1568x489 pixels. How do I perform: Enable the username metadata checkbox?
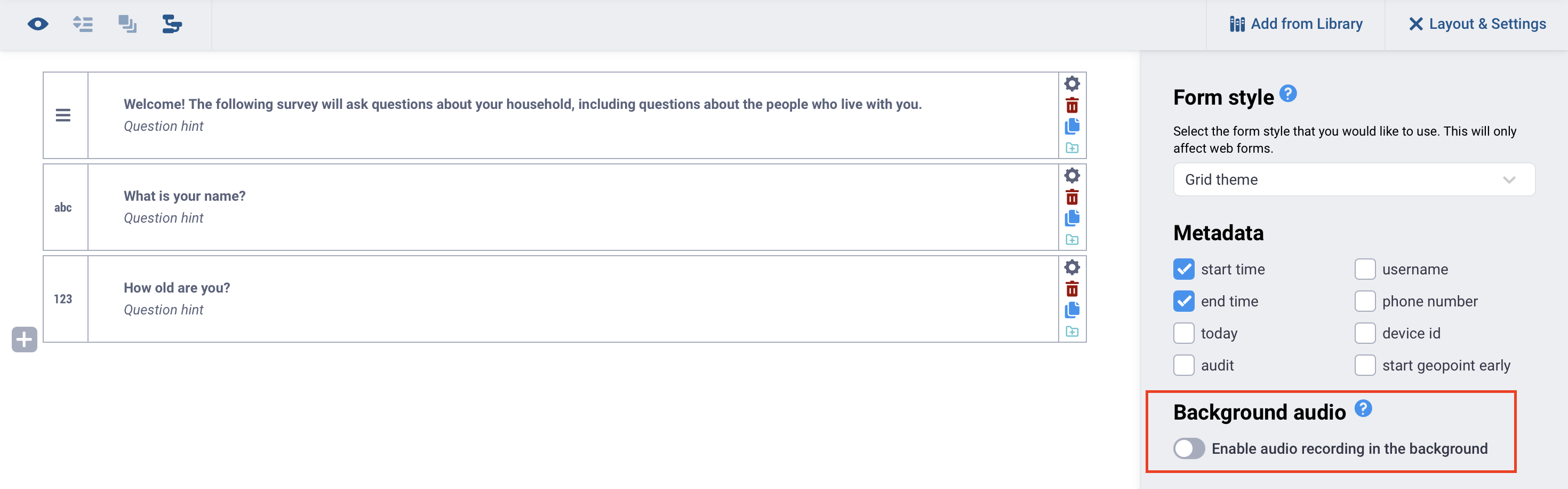[1365, 269]
